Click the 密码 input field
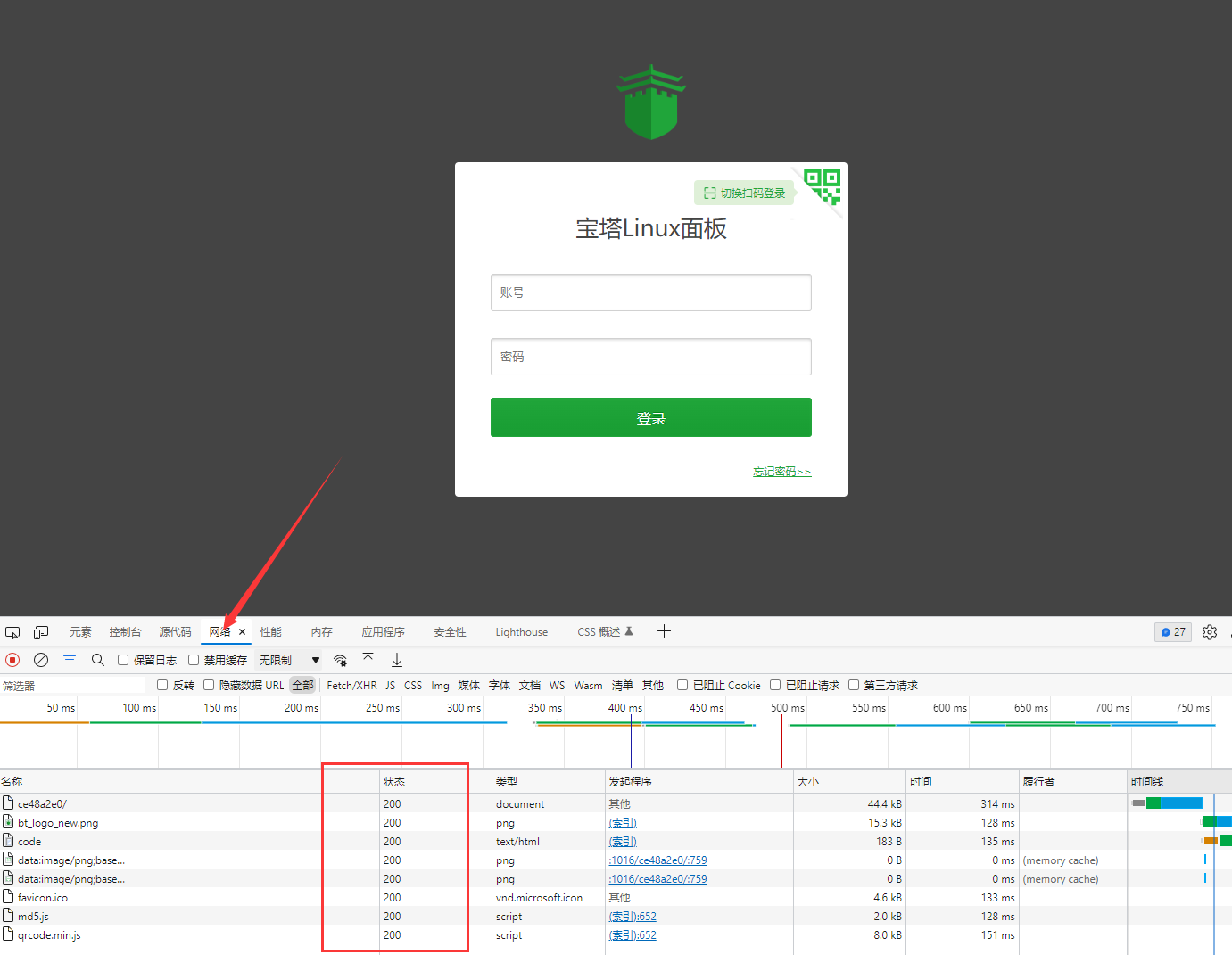Viewport: 1232px width, 955px height. tap(651, 357)
